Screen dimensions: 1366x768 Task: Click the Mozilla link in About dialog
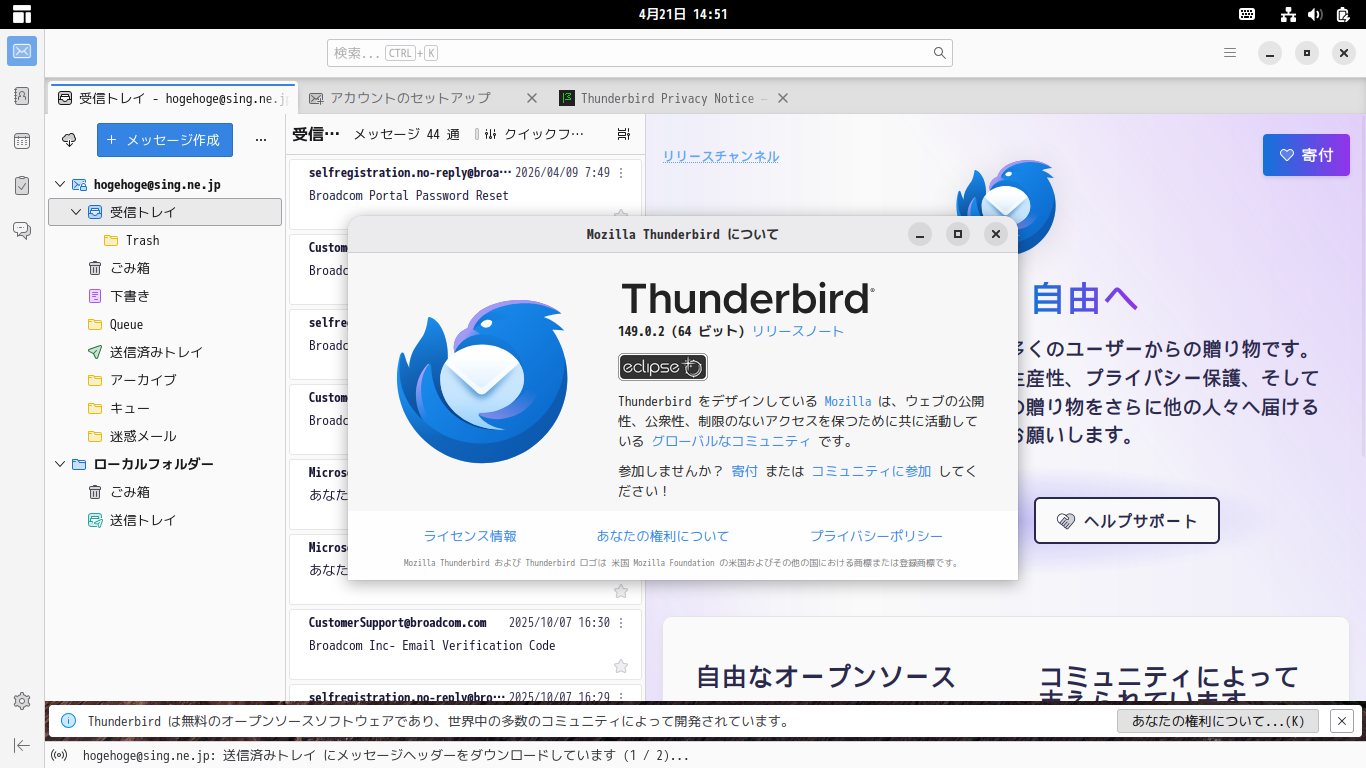pos(848,401)
